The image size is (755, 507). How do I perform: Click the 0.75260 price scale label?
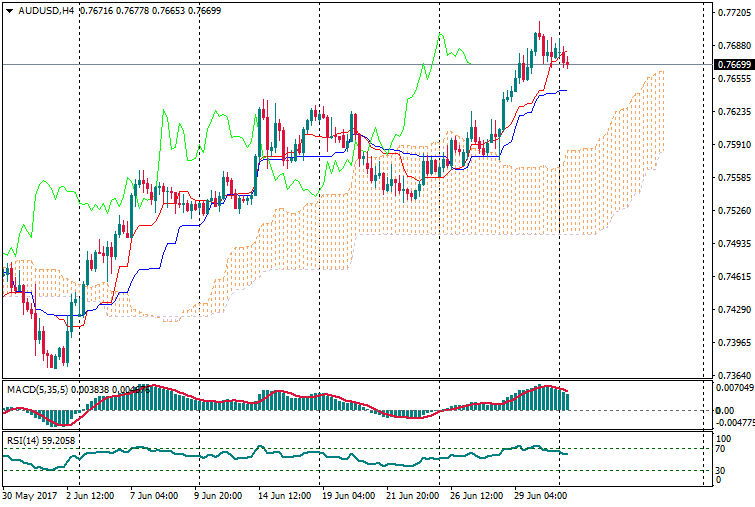735,211
